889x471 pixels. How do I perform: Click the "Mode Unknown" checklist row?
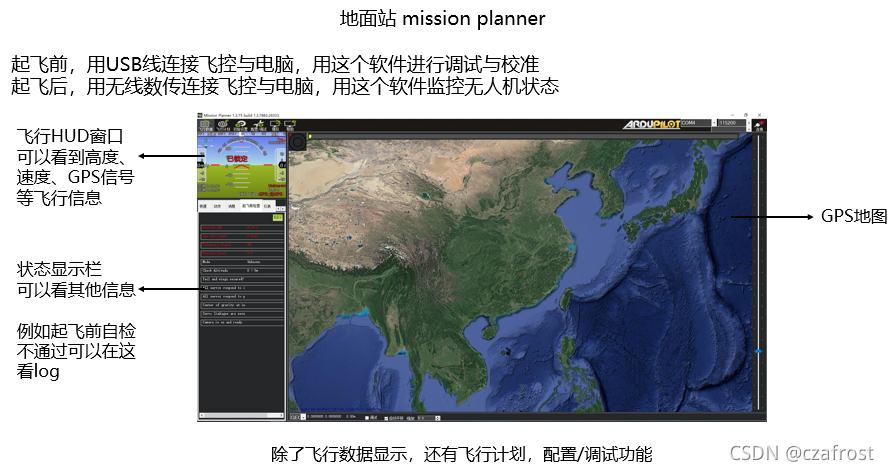tap(242, 262)
